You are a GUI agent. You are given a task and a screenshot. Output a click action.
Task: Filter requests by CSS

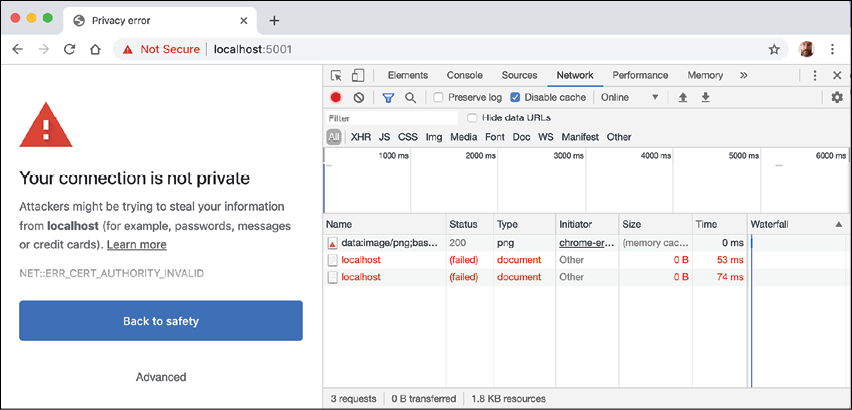[x=408, y=137]
